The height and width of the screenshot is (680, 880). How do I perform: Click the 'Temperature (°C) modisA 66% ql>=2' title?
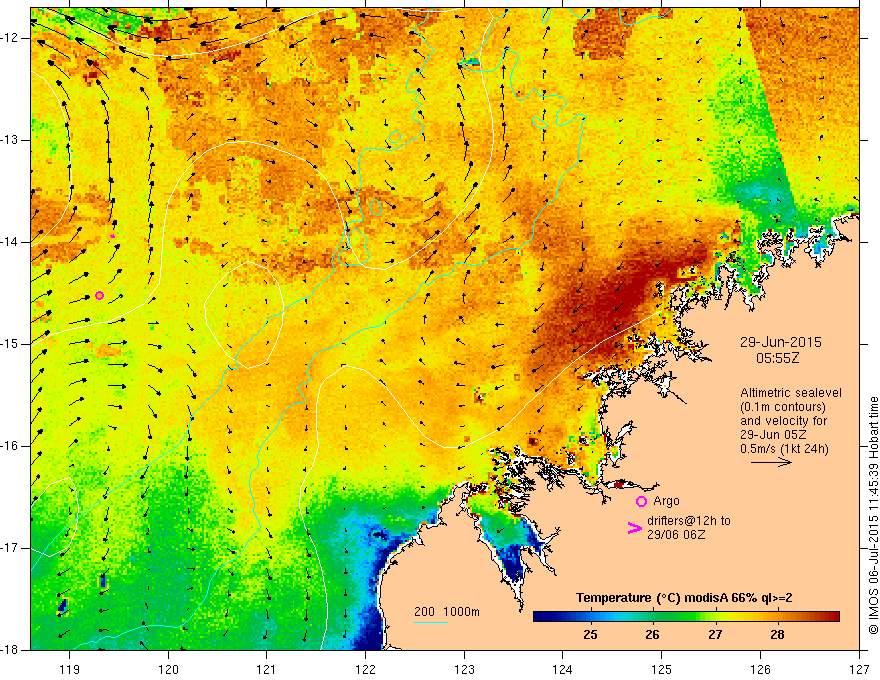pos(684,598)
